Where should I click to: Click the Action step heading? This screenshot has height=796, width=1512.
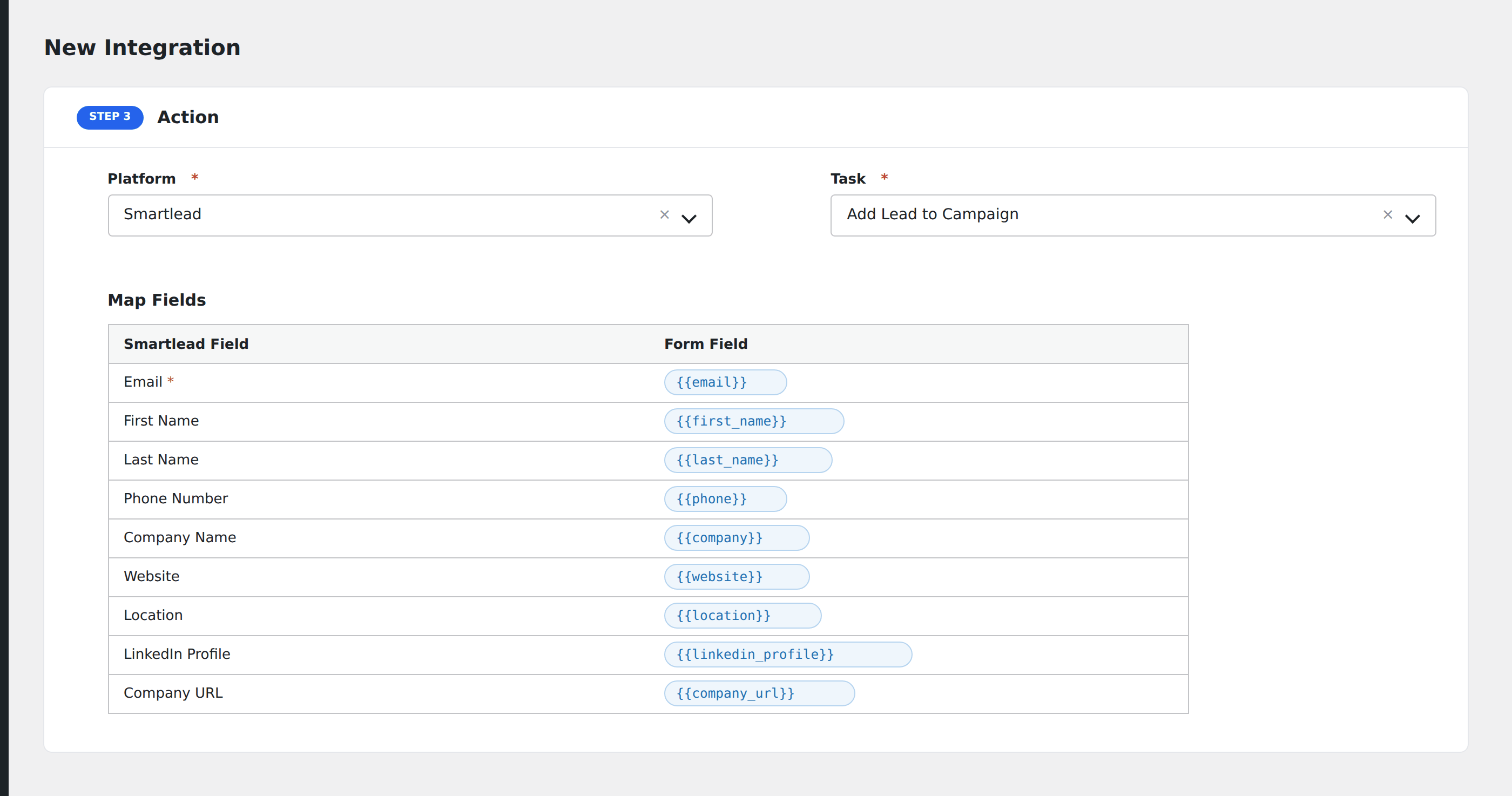(188, 117)
